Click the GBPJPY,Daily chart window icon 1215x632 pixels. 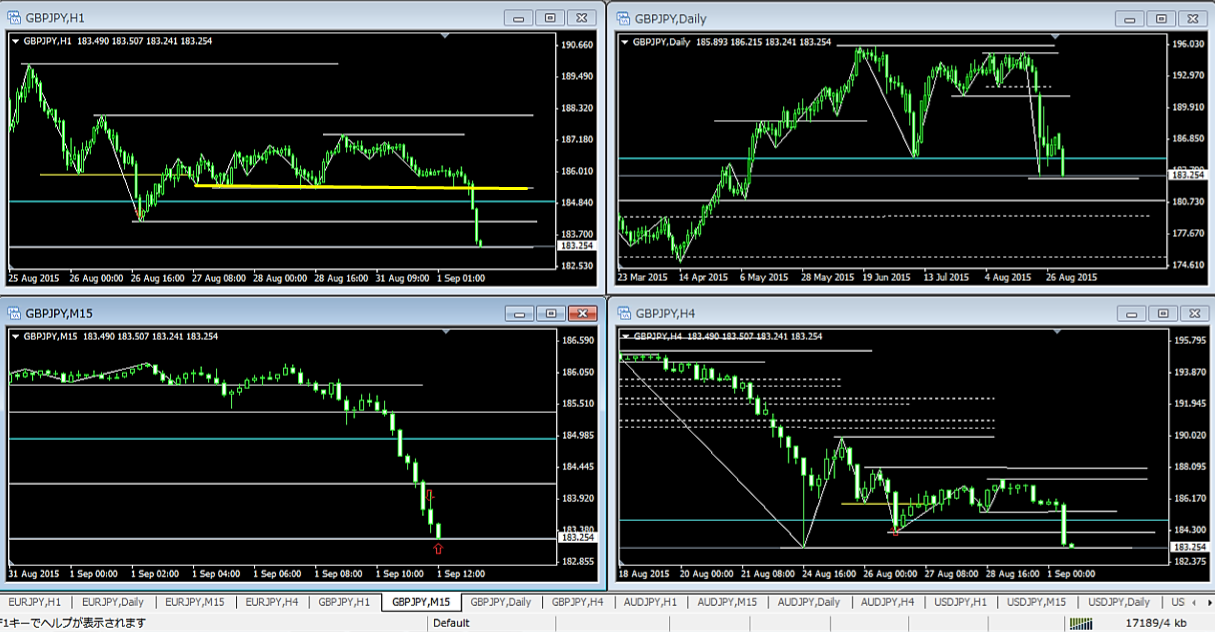tap(623, 17)
